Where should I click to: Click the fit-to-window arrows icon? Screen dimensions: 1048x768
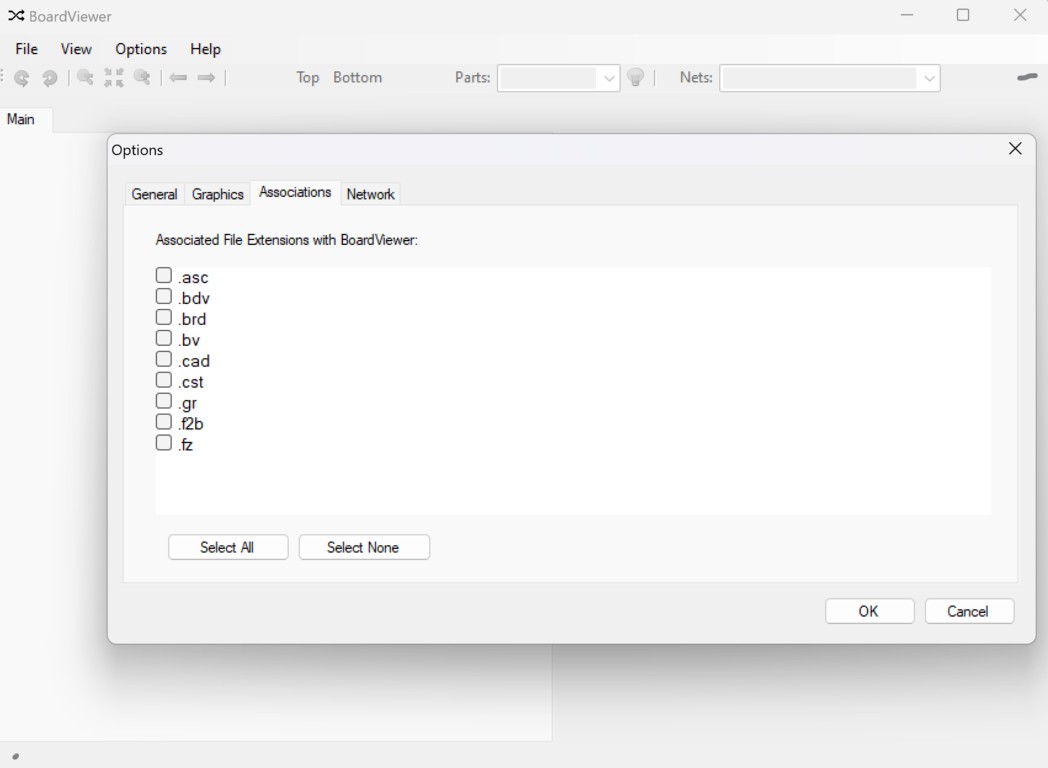[114, 78]
